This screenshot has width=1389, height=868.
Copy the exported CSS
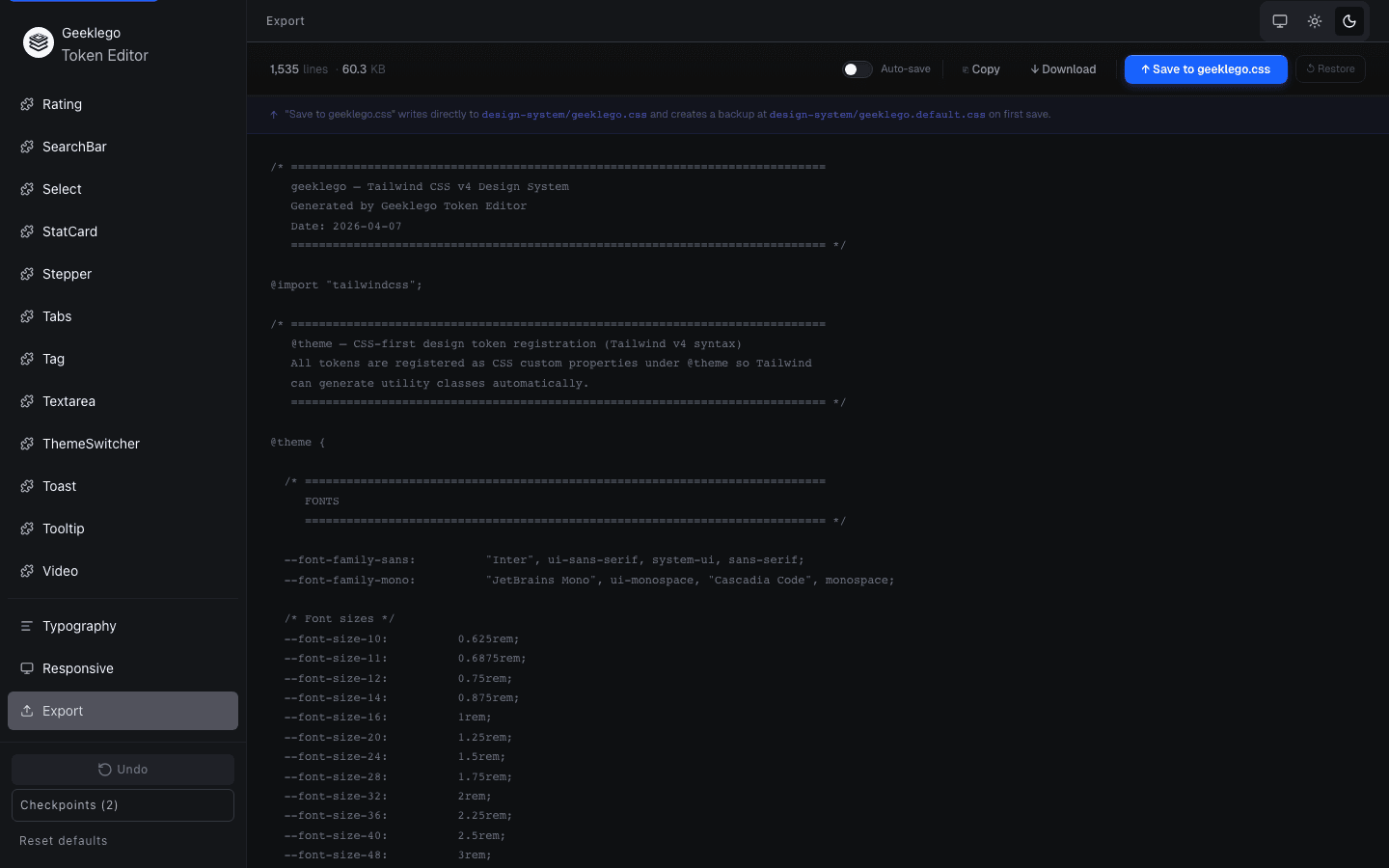point(981,69)
